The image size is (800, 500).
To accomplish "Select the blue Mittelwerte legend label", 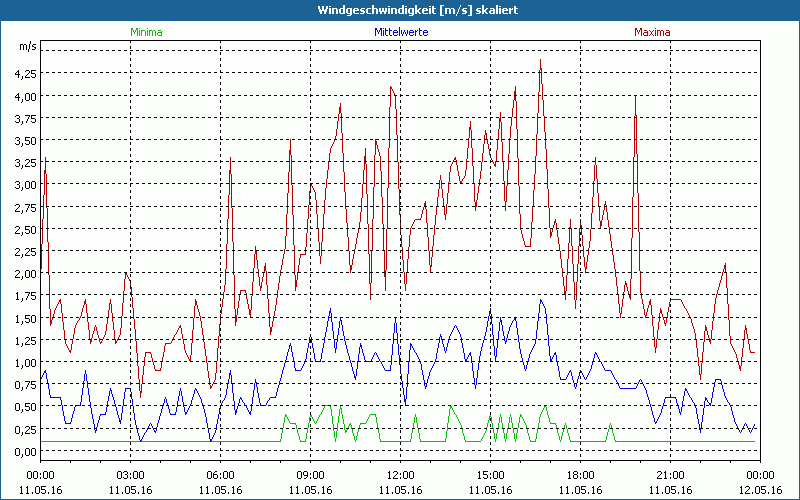I will [x=400, y=32].
